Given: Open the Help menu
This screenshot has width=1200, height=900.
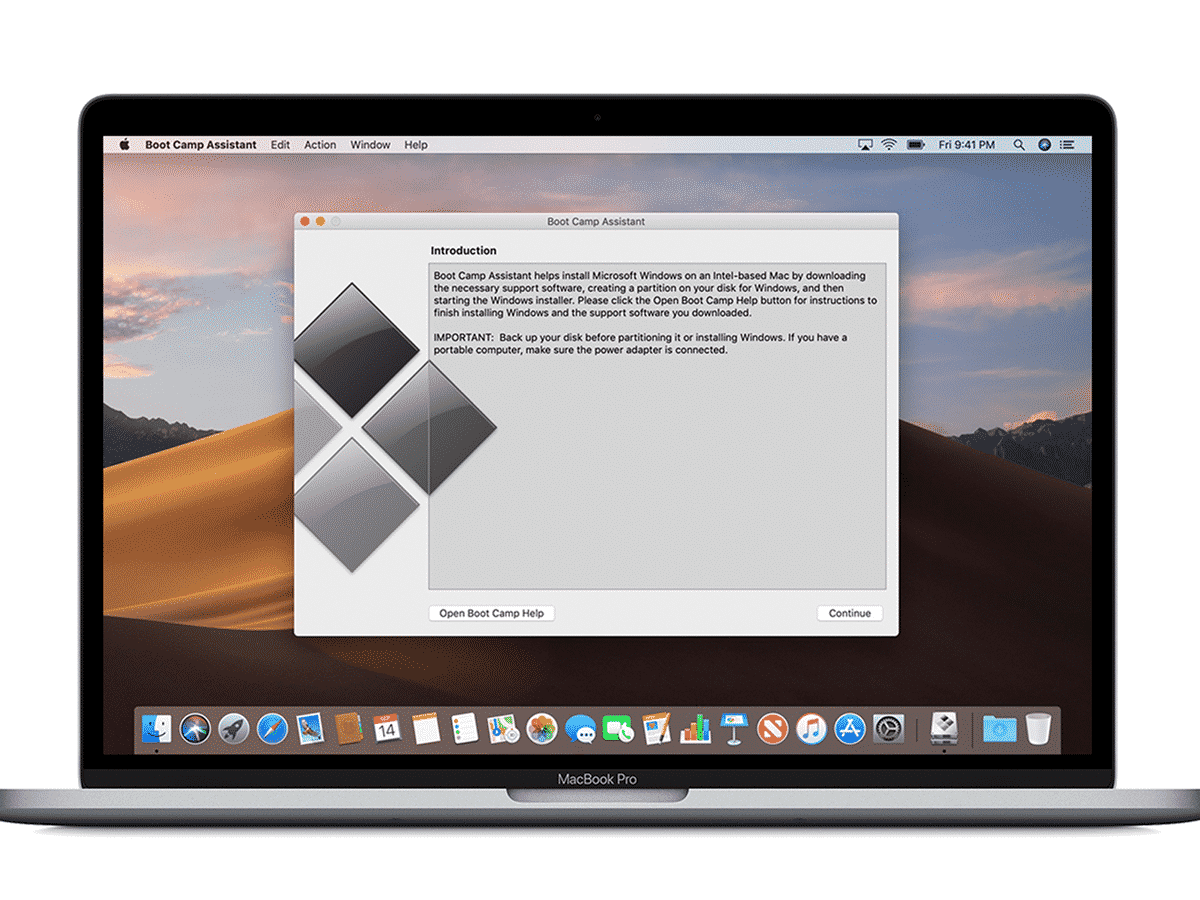Looking at the screenshot, I should [416, 145].
